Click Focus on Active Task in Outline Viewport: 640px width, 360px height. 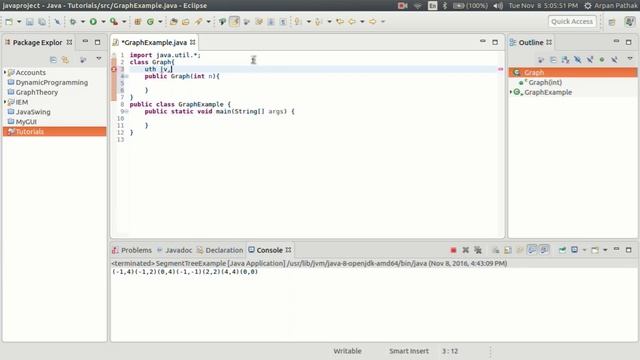point(541,60)
